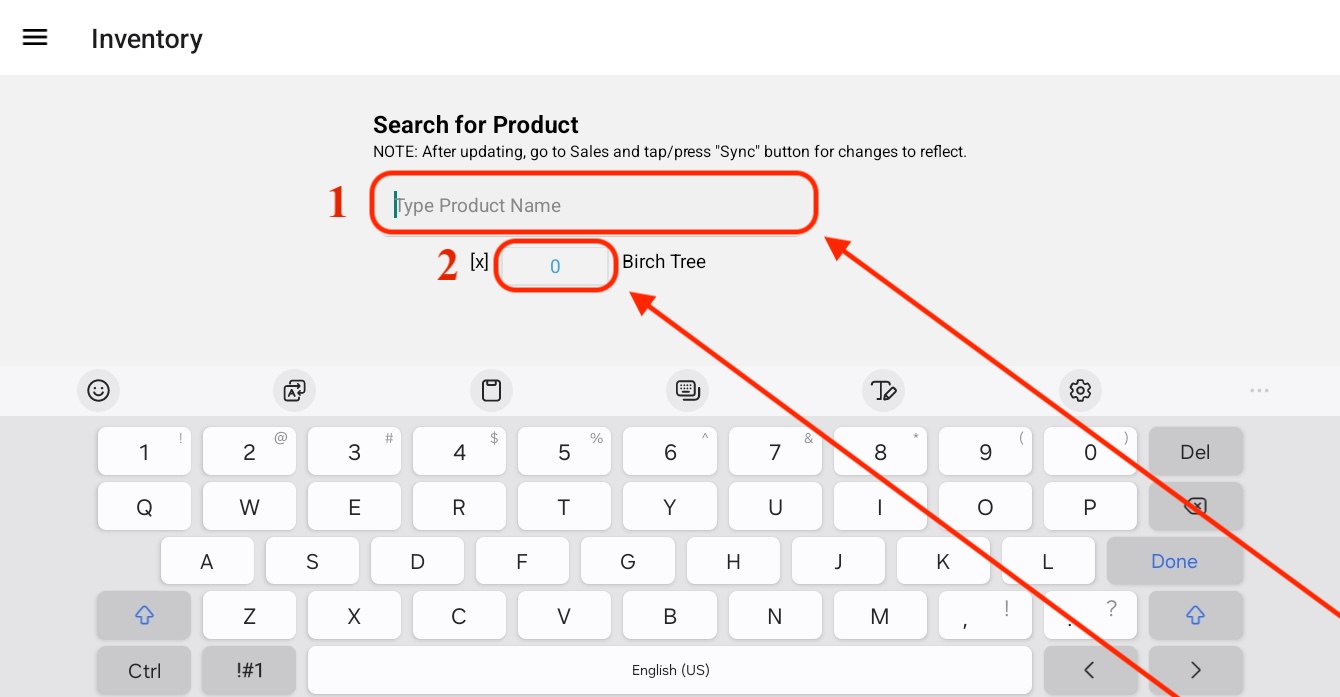The height and width of the screenshot is (697, 1340).
Task: Tap the keyboard translate icon
Action: click(x=294, y=390)
